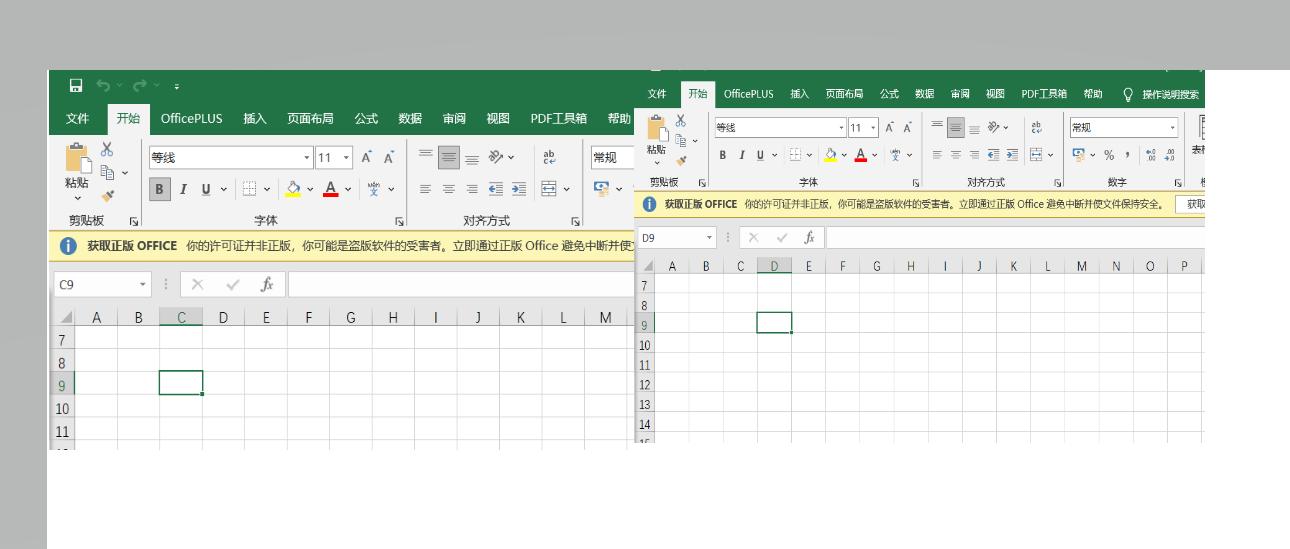Increase font size in right Excel window
1290x549 pixels.
(x=890, y=128)
